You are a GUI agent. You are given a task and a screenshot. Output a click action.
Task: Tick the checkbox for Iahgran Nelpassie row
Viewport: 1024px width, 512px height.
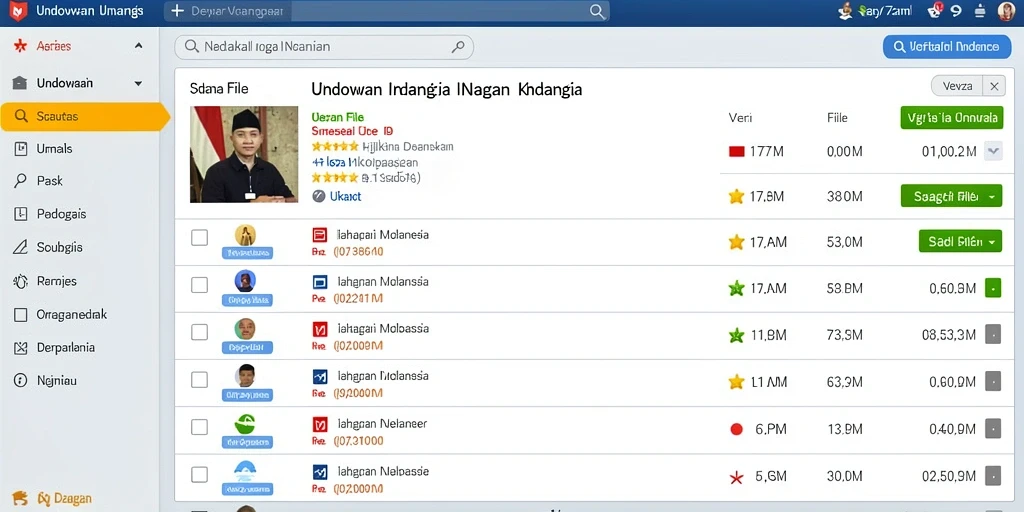pyautogui.click(x=199, y=474)
